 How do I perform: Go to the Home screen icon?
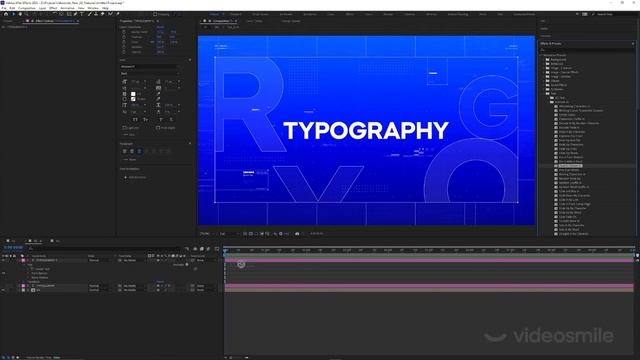pyautogui.click(x=6, y=14)
